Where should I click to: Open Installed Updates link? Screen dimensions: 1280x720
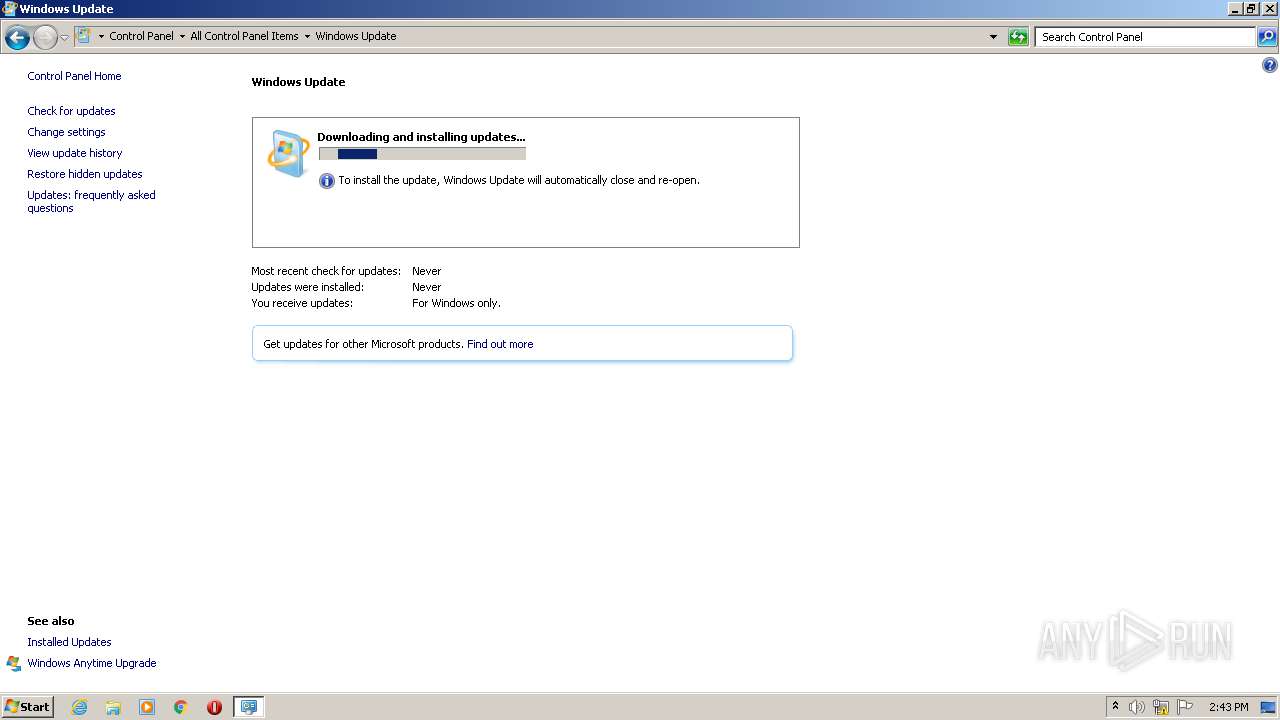point(69,642)
